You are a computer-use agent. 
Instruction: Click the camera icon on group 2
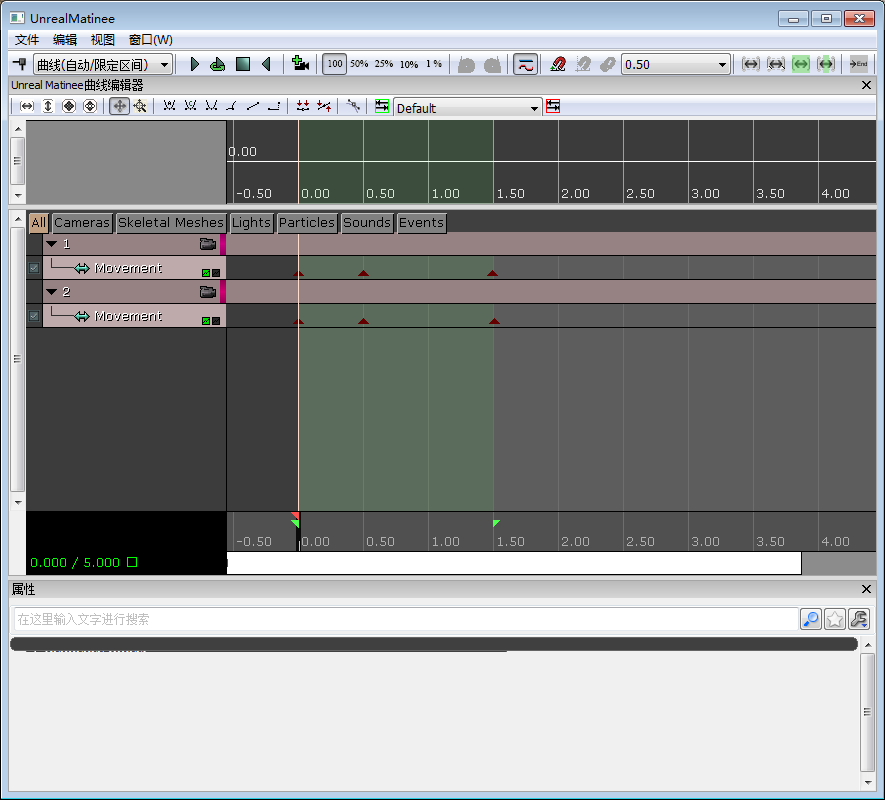208,292
